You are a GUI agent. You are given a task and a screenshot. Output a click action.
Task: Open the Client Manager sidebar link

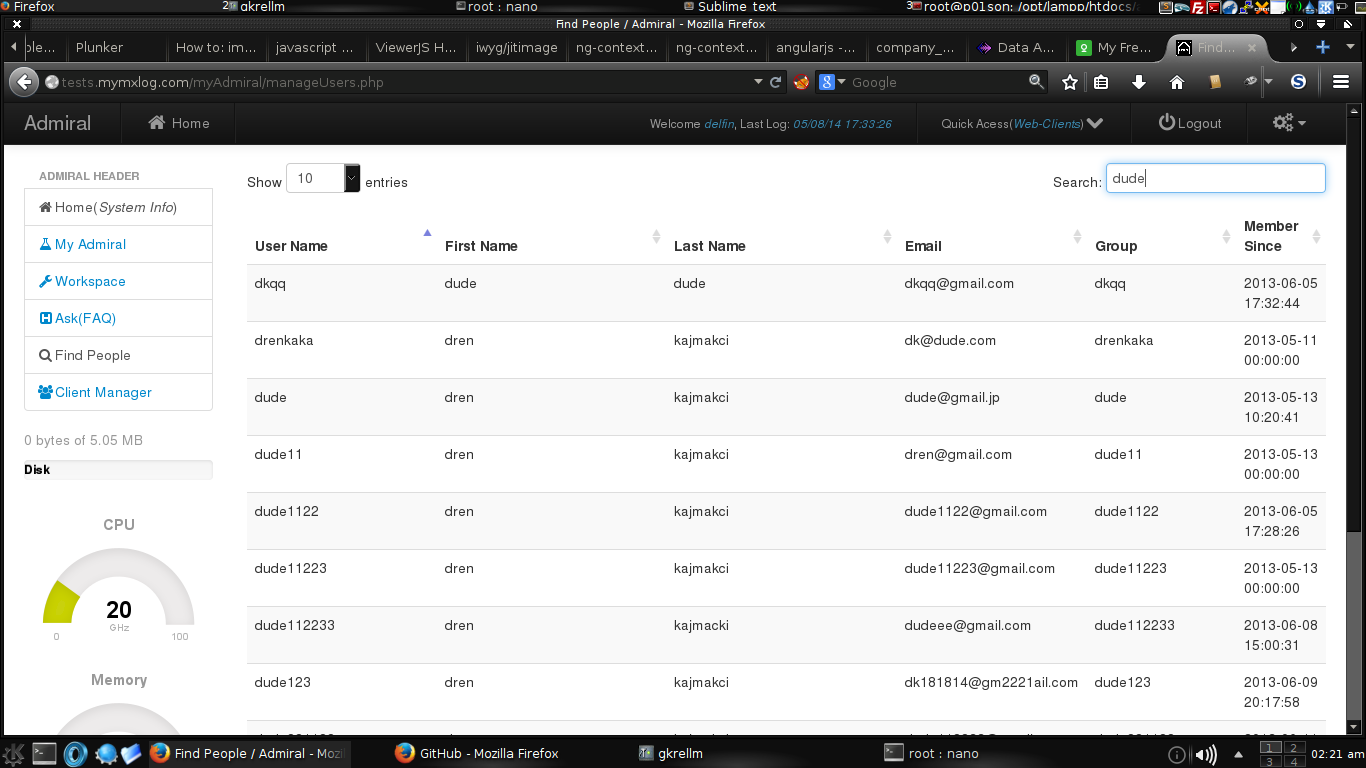(x=103, y=392)
